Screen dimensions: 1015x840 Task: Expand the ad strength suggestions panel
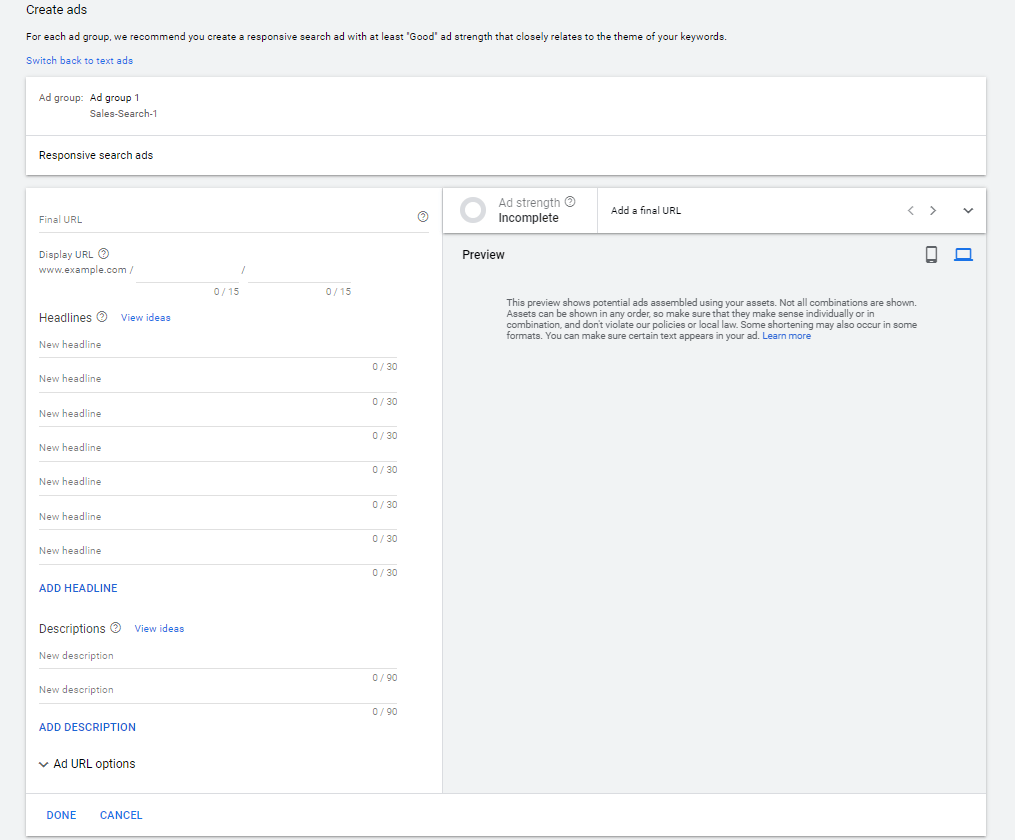(968, 211)
